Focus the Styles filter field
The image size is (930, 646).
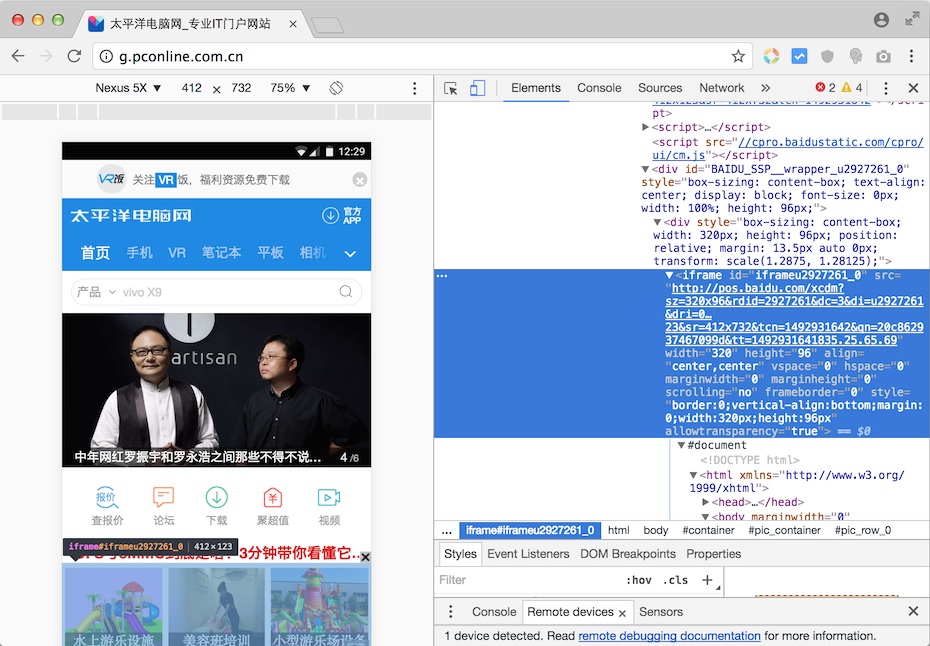528,580
